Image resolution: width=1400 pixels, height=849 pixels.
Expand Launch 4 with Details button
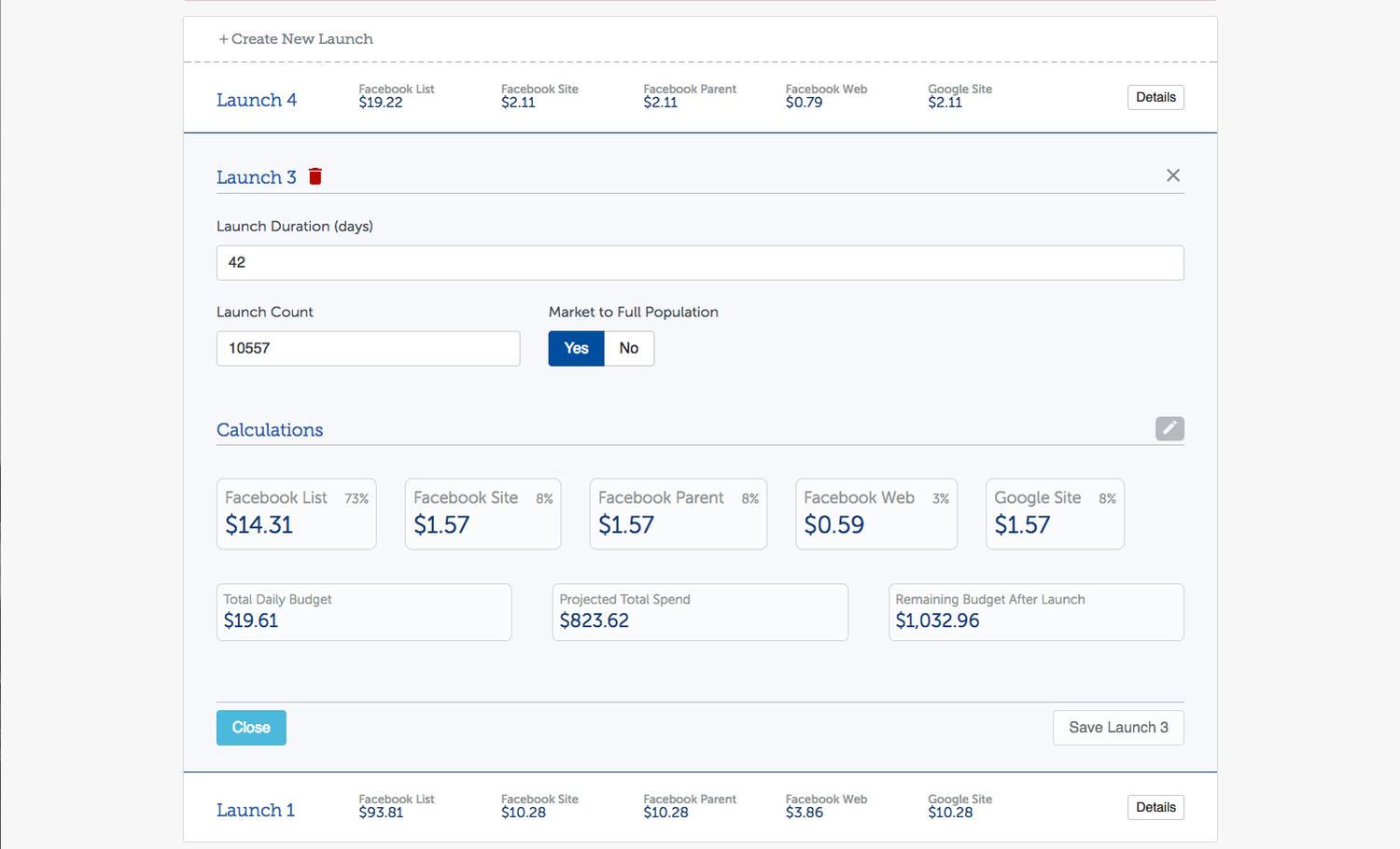click(1155, 97)
